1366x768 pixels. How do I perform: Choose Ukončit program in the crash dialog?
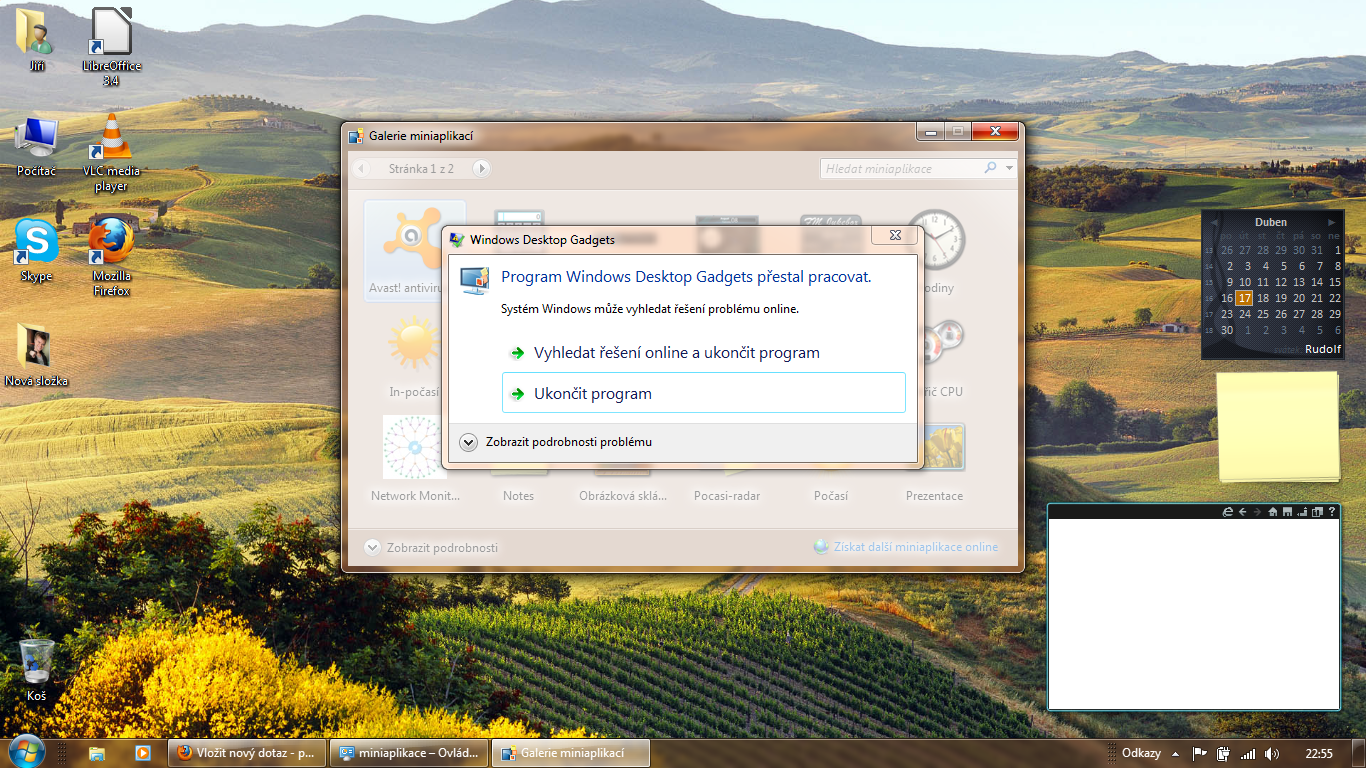click(x=703, y=393)
